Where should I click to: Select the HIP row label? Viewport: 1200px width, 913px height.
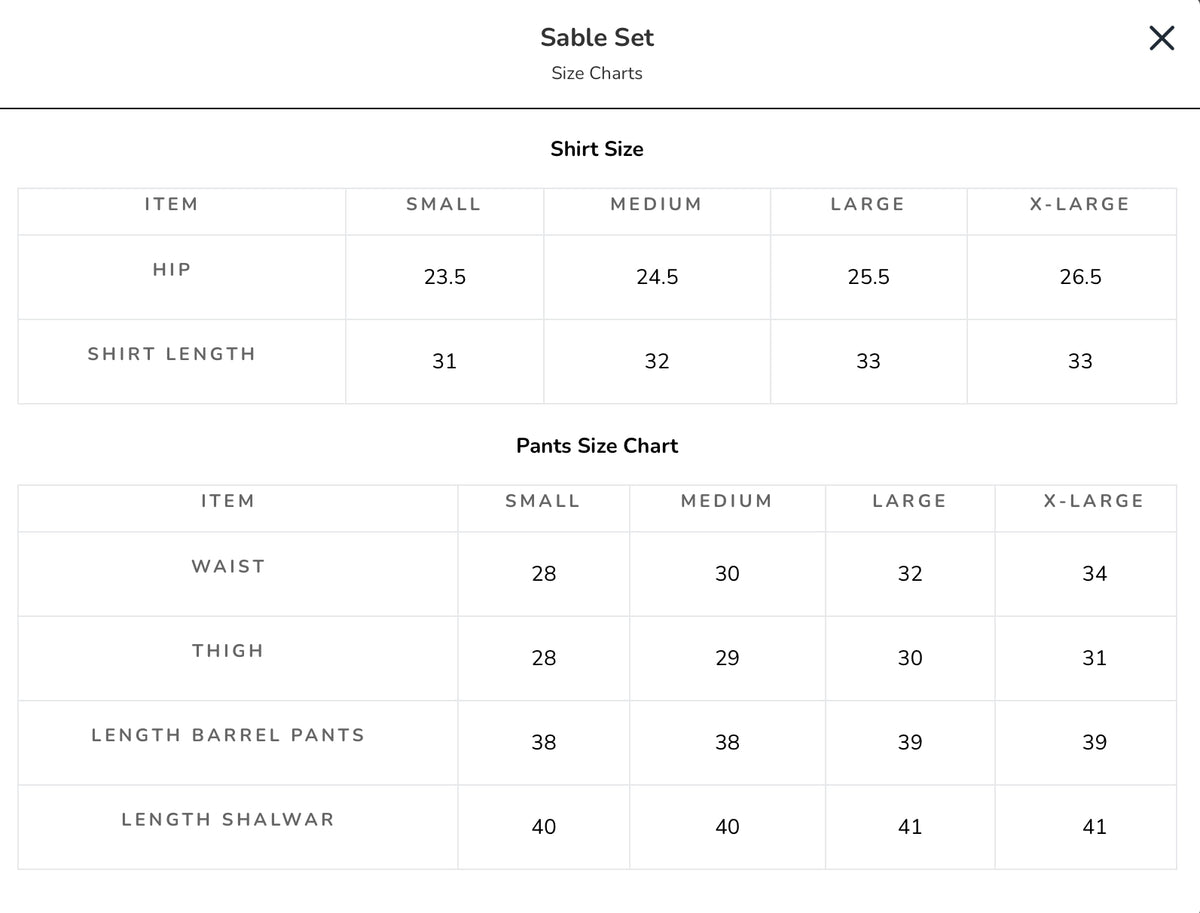[x=172, y=270]
